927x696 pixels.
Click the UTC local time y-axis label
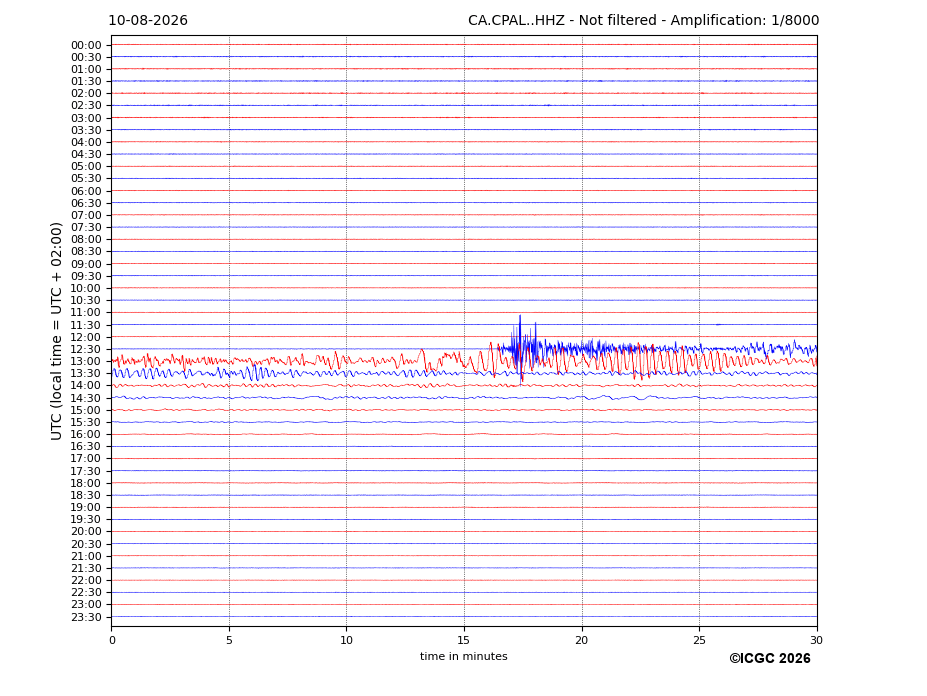pyautogui.click(x=56, y=332)
